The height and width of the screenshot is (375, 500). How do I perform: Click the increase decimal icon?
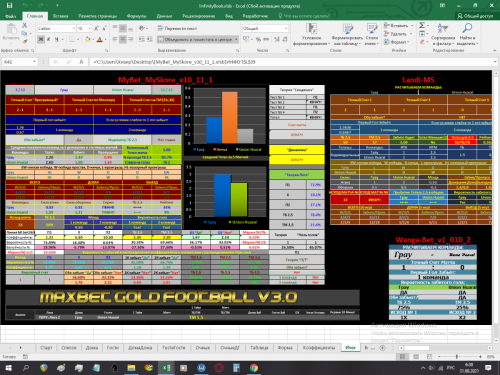click(x=277, y=39)
